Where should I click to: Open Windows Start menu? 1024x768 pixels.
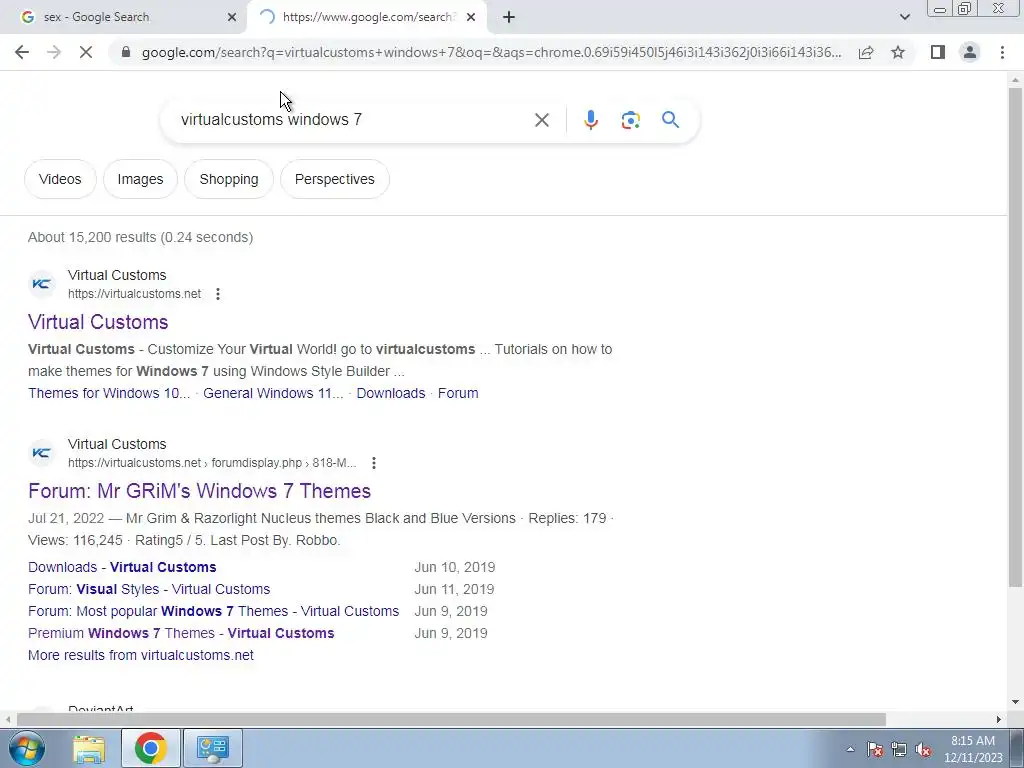click(25, 748)
